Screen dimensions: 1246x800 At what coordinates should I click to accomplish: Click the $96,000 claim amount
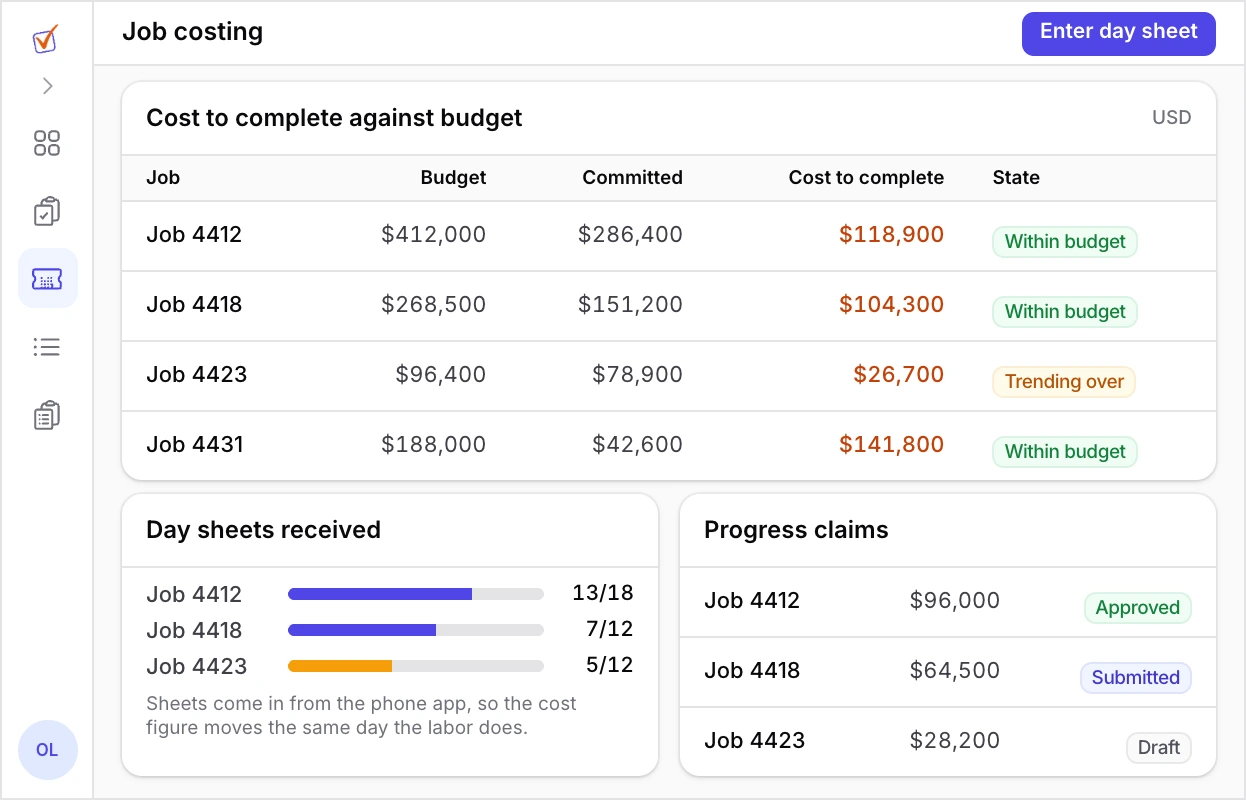pos(954,601)
